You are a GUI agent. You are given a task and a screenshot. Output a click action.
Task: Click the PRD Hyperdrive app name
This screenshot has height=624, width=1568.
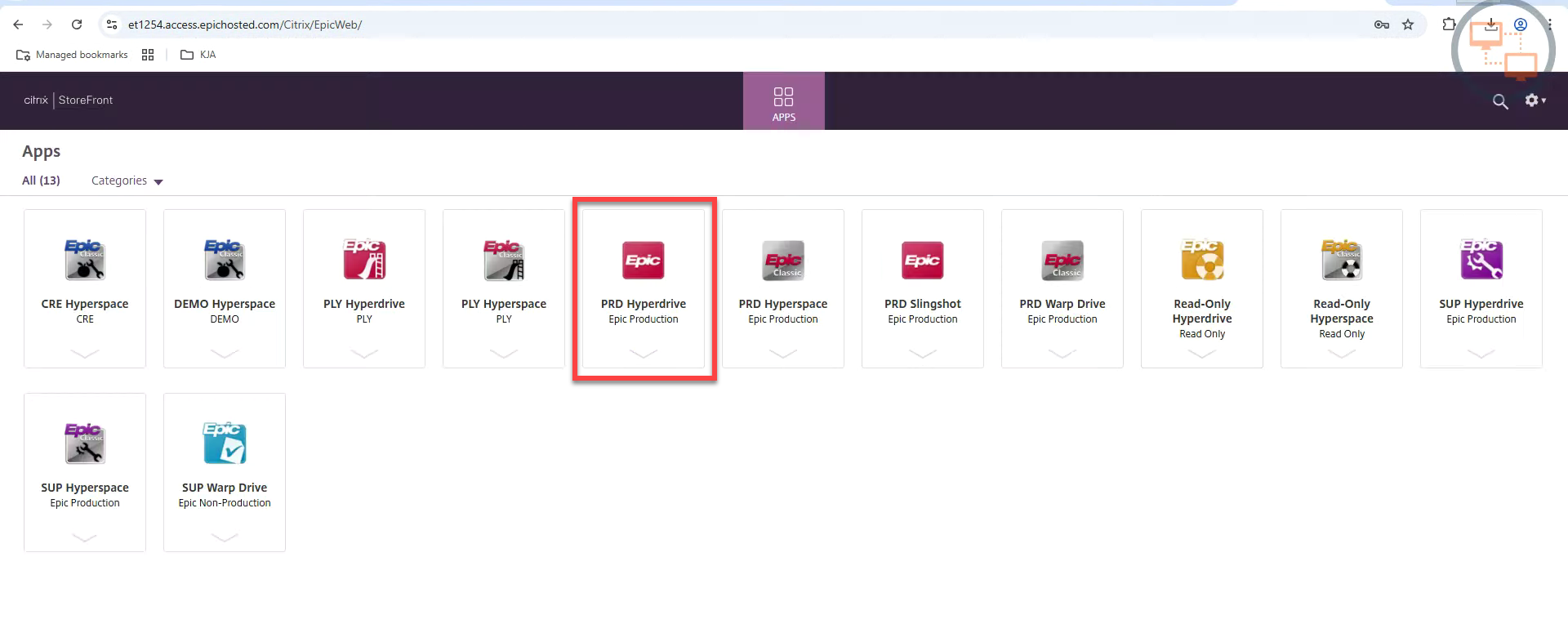tap(644, 304)
